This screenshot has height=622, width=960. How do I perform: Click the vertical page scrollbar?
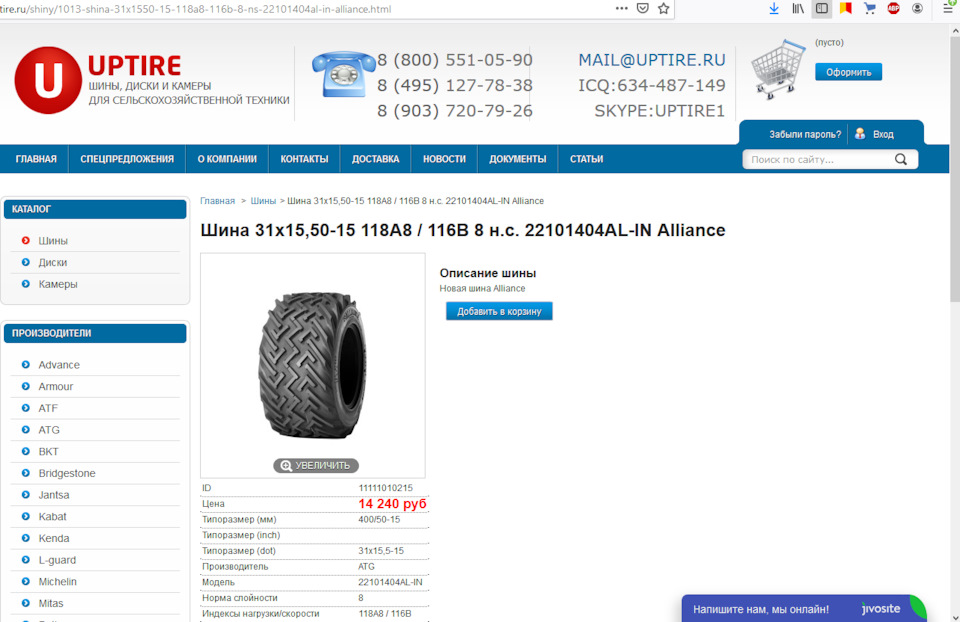[954, 323]
